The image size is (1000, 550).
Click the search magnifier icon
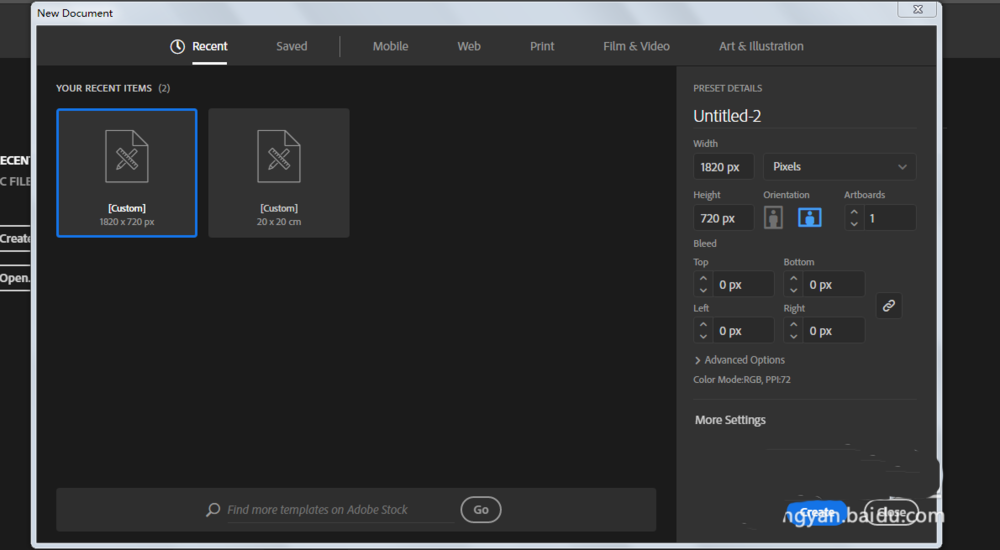click(x=213, y=509)
